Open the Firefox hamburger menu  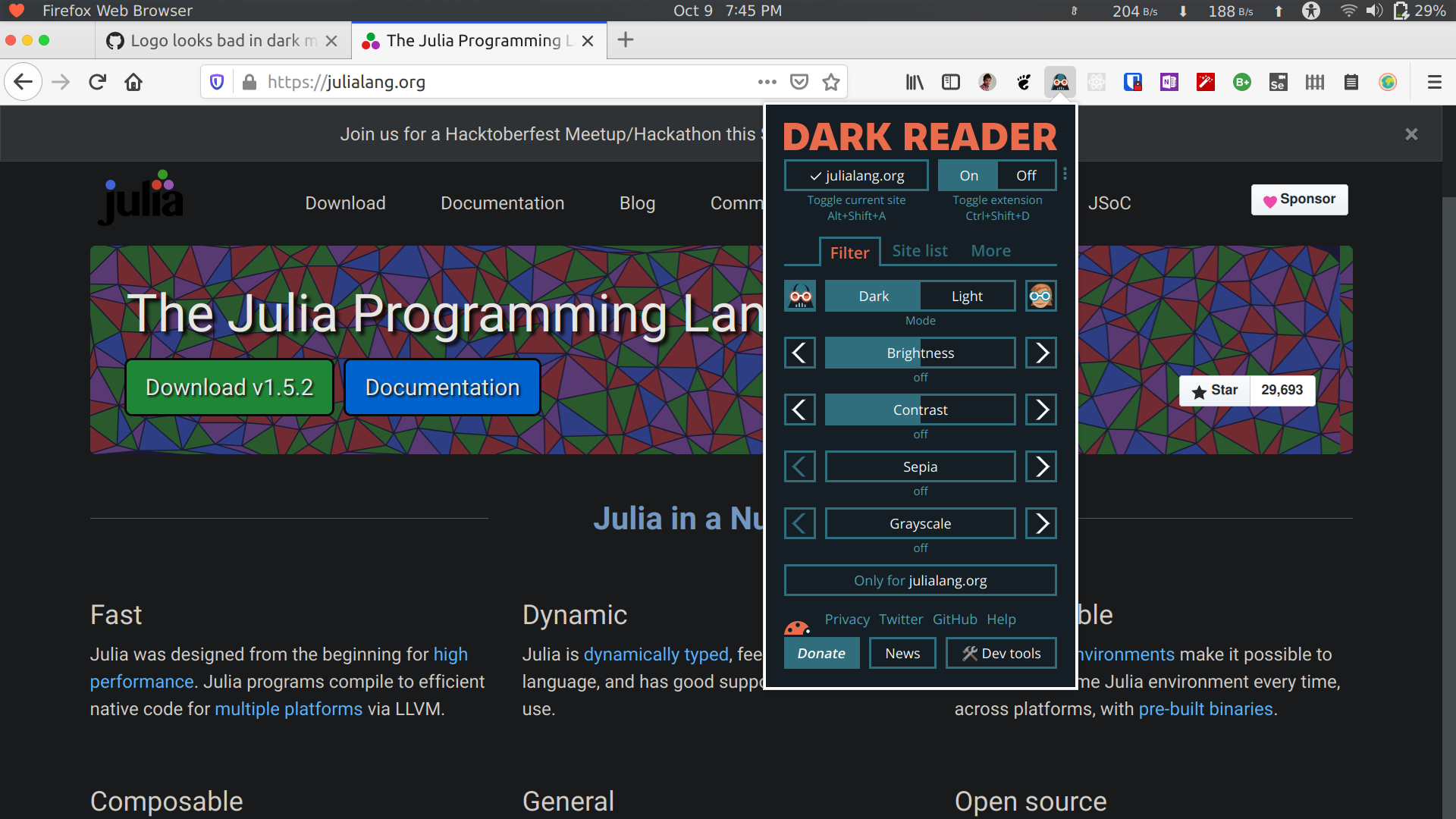(1435, 82)
